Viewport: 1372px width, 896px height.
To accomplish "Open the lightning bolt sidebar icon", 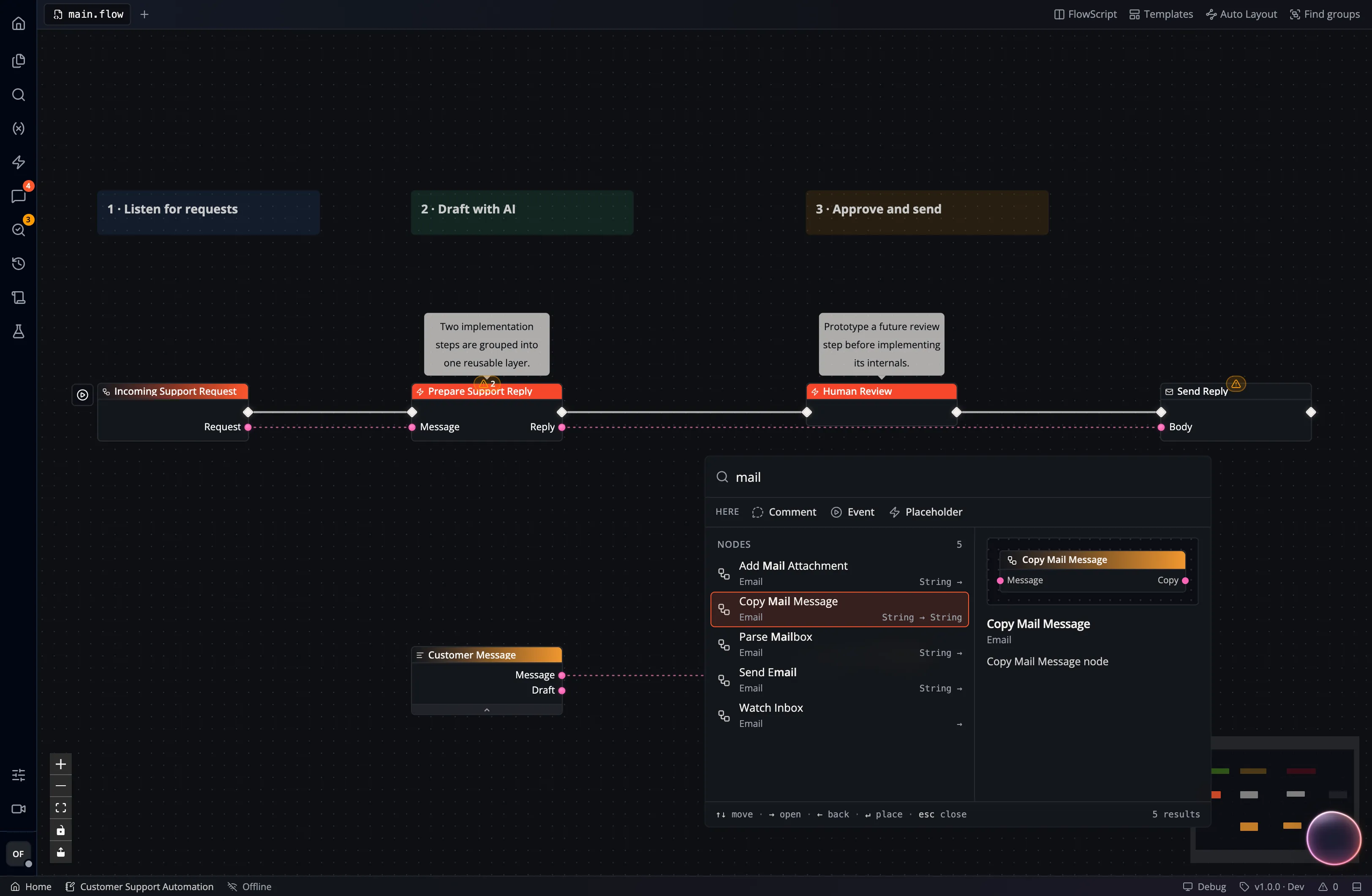I will tap(19, 162).
